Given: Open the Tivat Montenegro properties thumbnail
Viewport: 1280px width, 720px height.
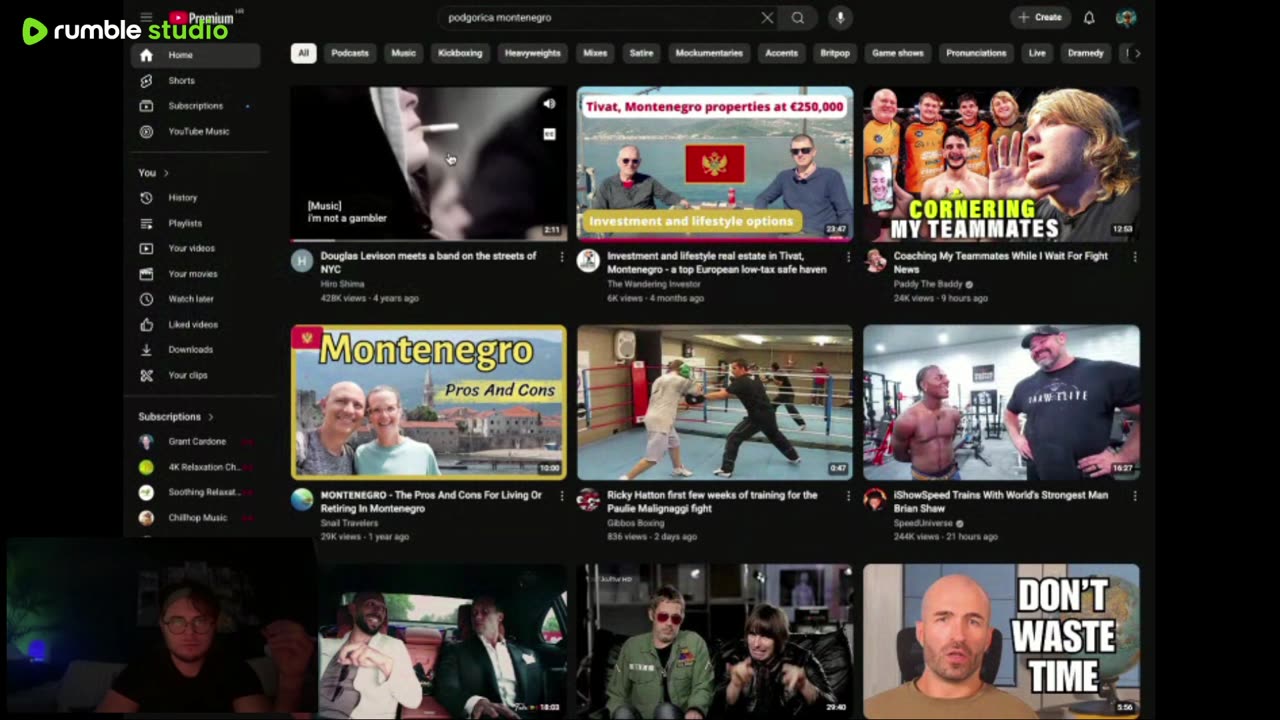Looking at the screenshot, I should click(715, 164).
